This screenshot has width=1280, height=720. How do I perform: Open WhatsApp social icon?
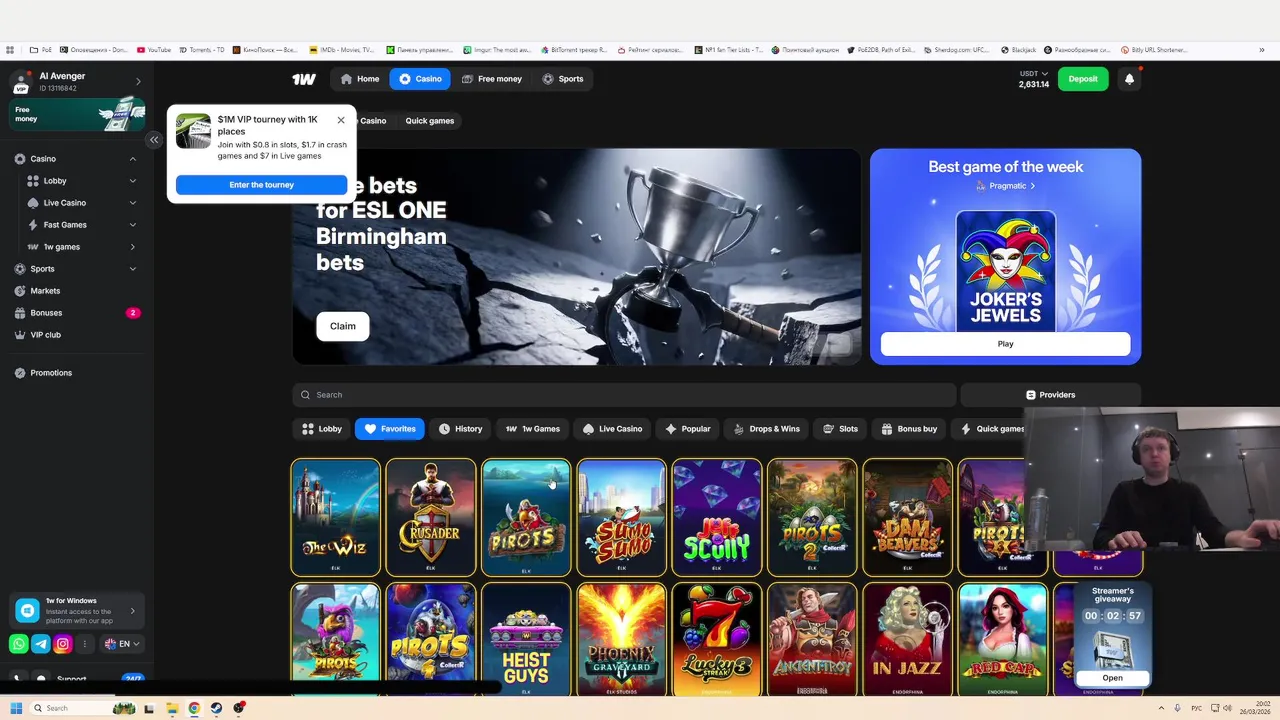(19, 644)
